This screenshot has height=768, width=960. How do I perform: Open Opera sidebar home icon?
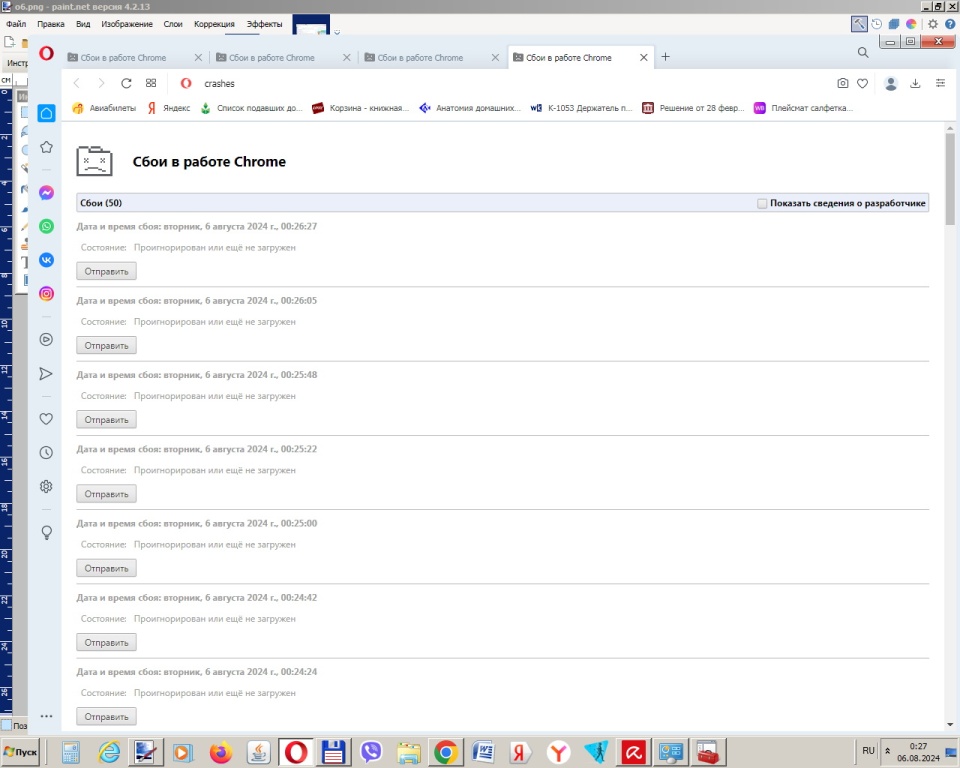point(47,113)
